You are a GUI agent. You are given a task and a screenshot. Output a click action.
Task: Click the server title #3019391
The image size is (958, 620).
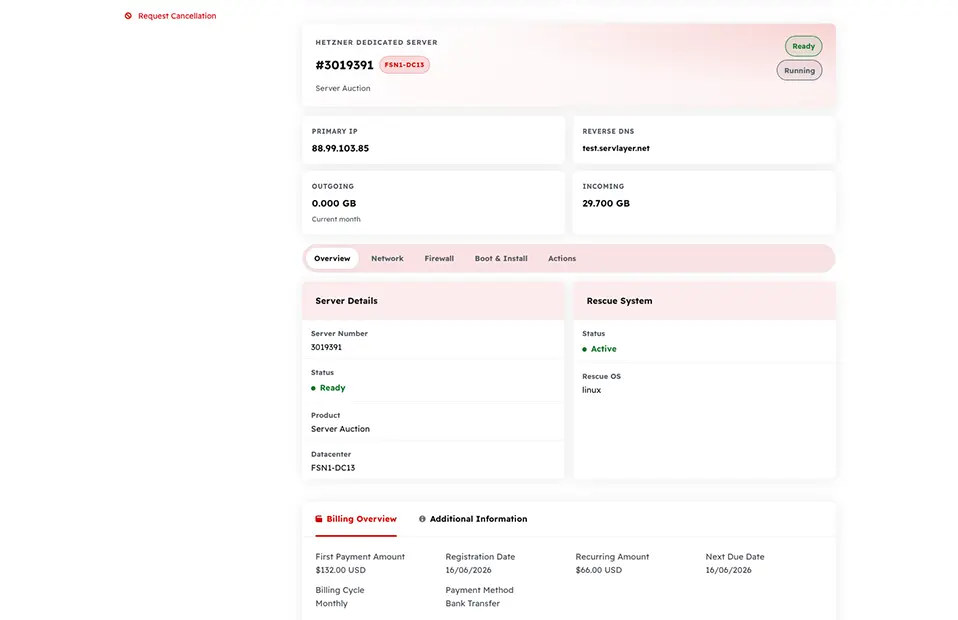pos(345,65)
